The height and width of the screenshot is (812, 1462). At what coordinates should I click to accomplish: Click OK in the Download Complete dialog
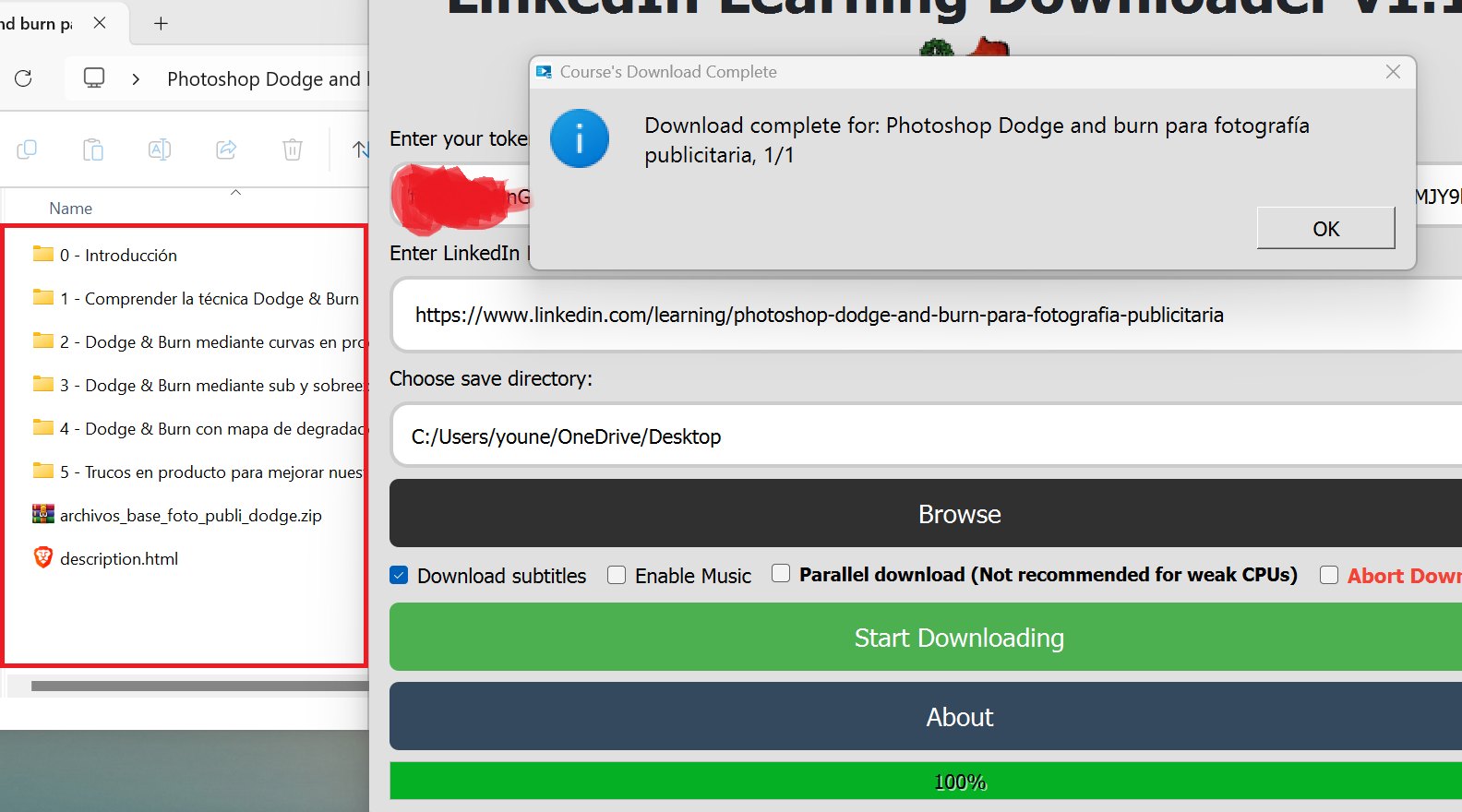[x=1325, y=228]
